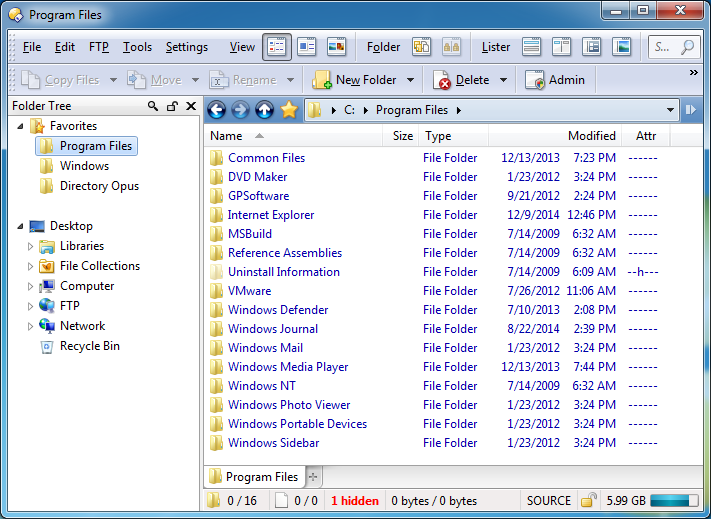Viewport: 711px width, 519px height.
Task: Click C: in the location path
Action: [349, 110]
